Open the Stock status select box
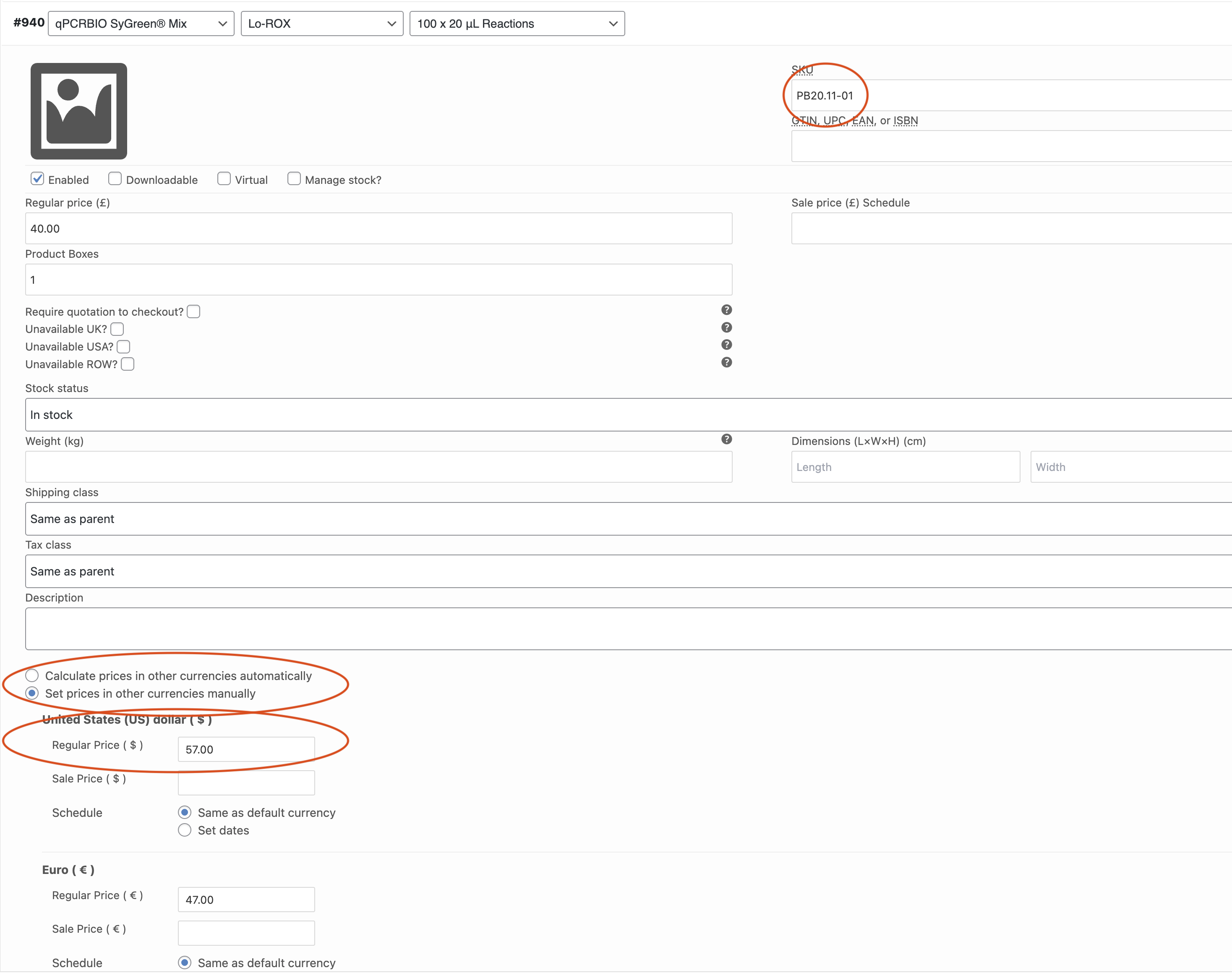Viewport: 1232px width, 973px height. [x=626, y=415]
